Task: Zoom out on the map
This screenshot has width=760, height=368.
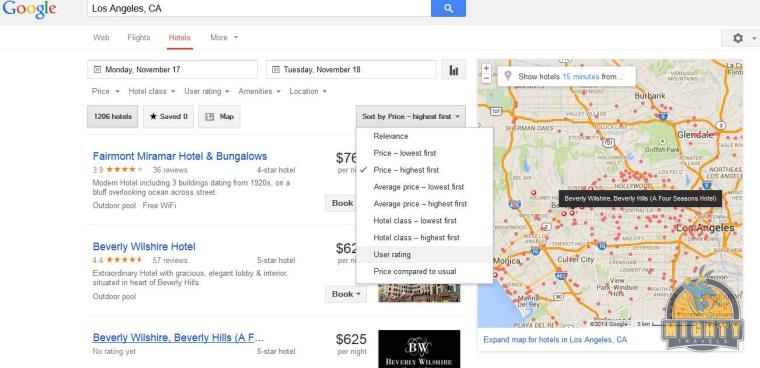Action: 486,78
